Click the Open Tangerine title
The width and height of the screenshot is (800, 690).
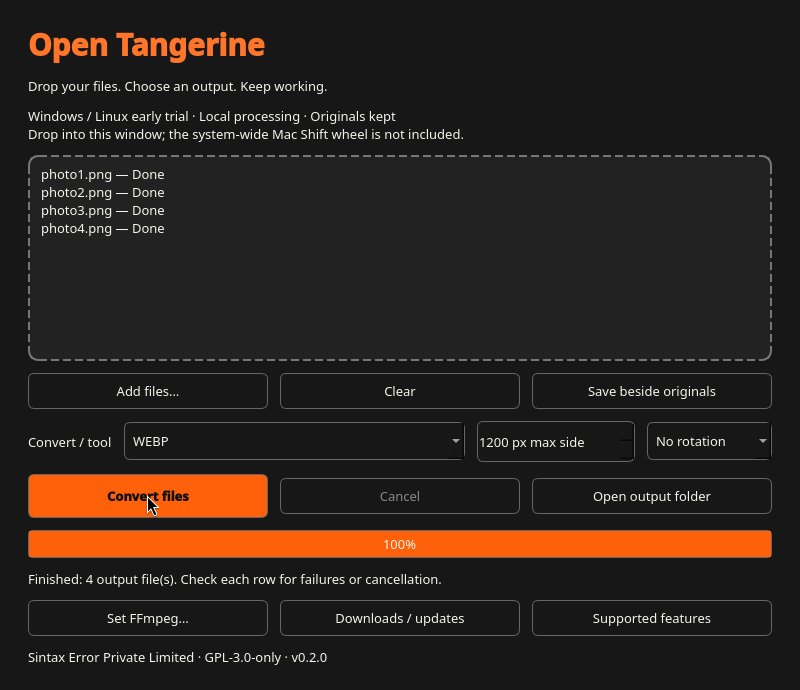(147, 45)
